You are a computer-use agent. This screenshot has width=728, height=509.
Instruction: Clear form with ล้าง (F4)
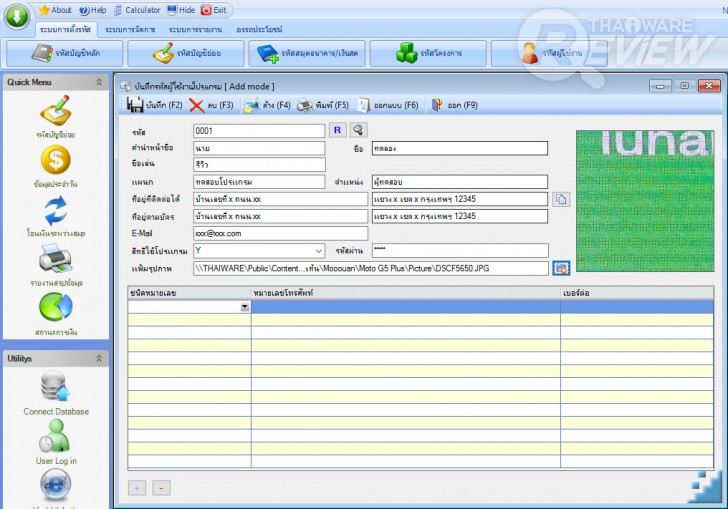268,105
